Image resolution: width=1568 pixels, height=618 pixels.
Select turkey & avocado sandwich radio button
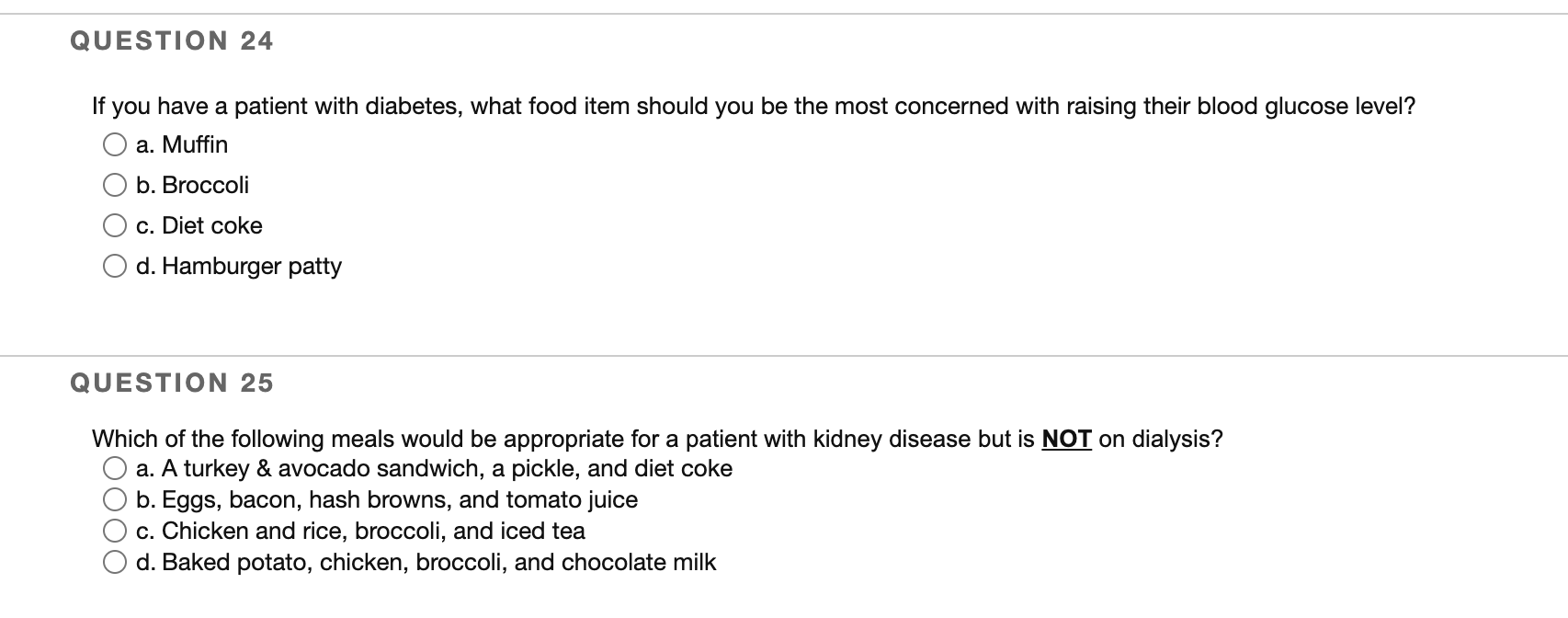click(x=114, y=469)
